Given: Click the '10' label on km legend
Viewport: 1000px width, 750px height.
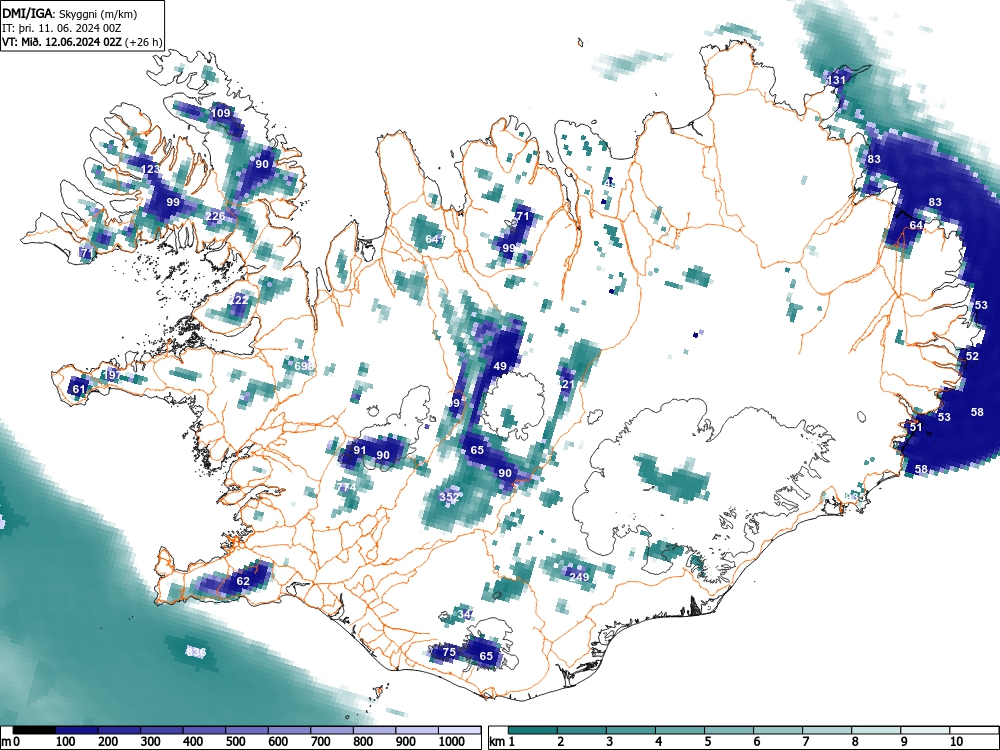Looking at the screenshot, I should [x=957, y=741].
